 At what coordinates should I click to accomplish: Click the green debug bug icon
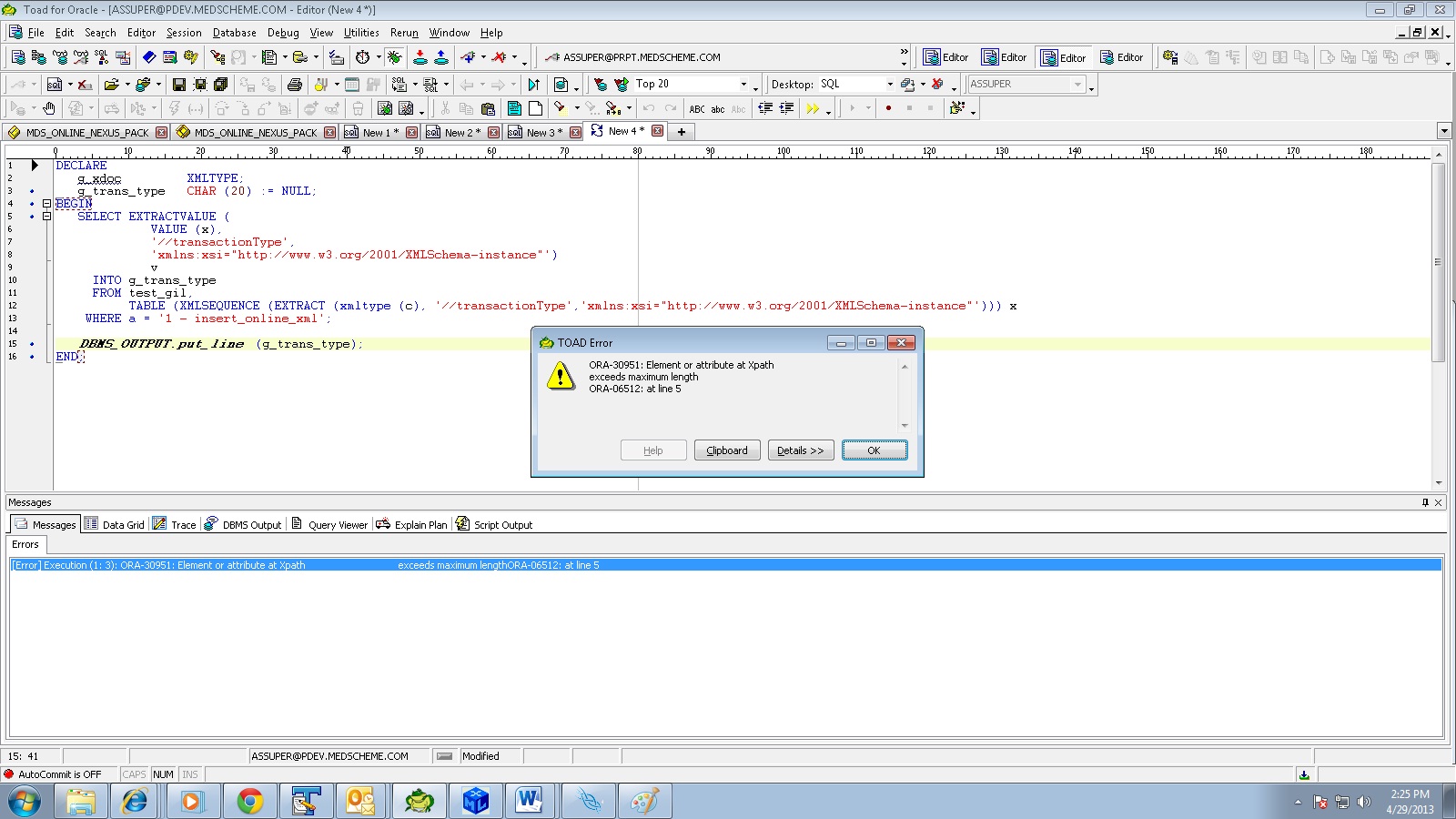pos(394,57)
